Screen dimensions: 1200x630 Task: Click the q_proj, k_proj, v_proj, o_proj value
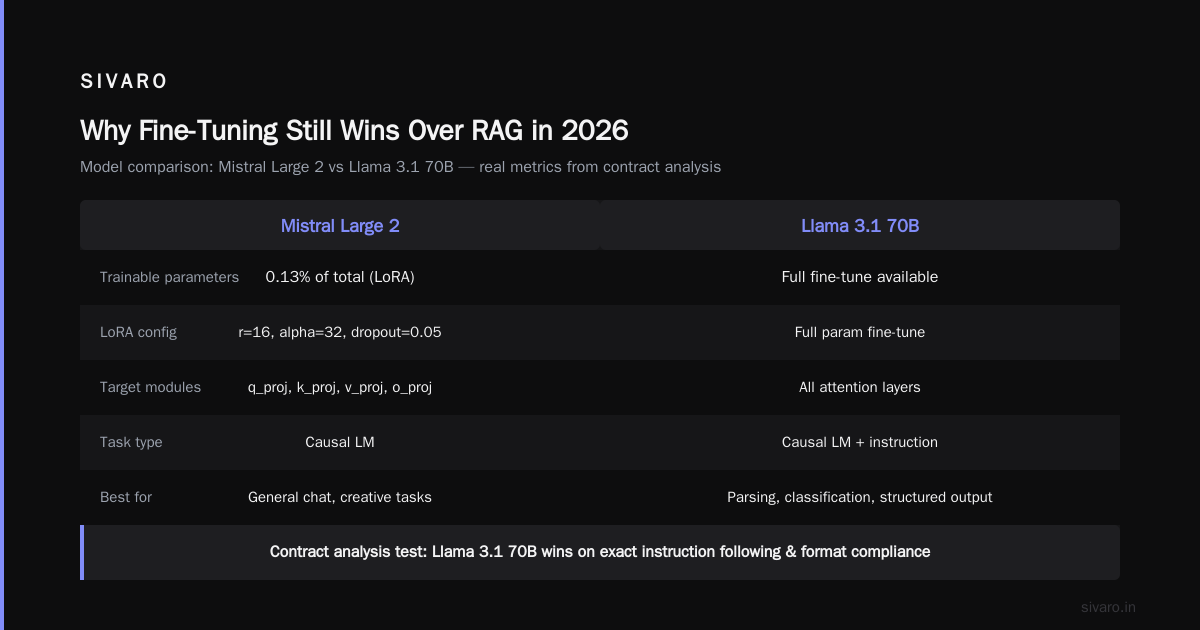[x=340, y=387]
